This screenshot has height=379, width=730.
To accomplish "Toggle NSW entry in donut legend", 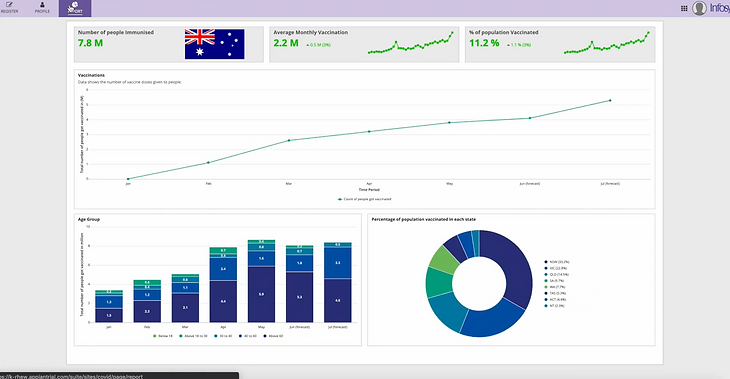I will click(556, 262).
